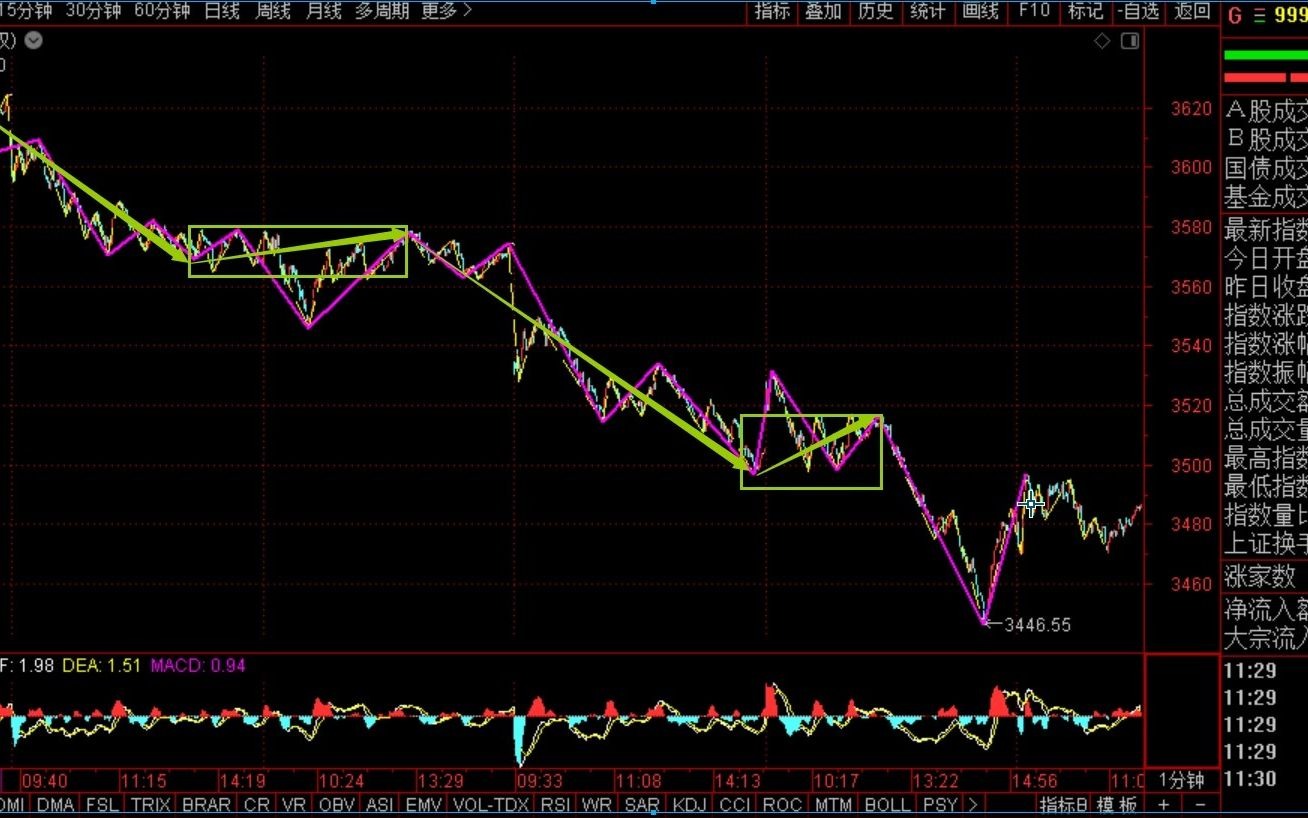The image size is (1308, 818).
Task: Expand more indicators with the > arrow
Action: tap(972, 804)
